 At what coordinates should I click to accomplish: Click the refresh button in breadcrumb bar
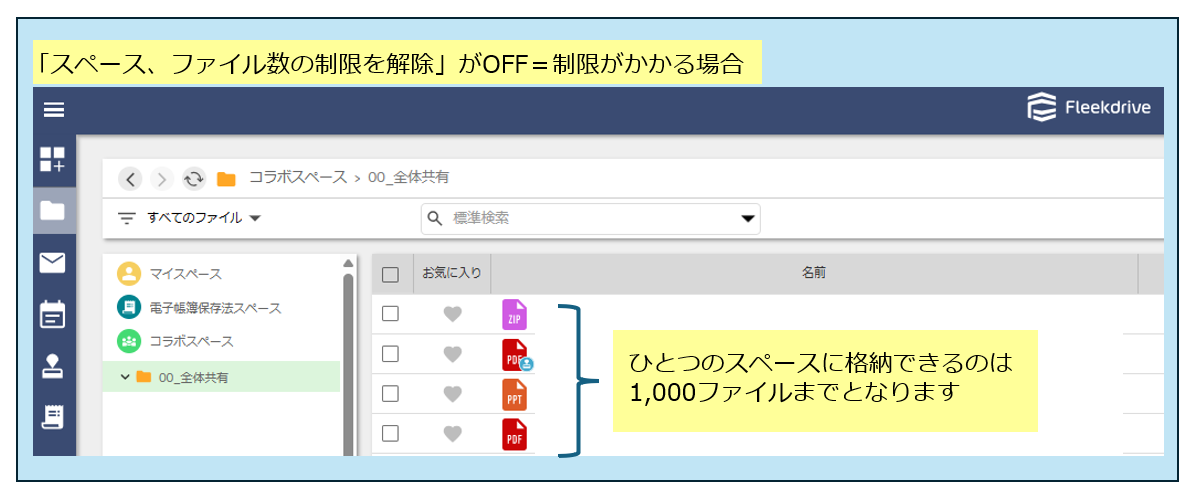[x=194, y=179]
